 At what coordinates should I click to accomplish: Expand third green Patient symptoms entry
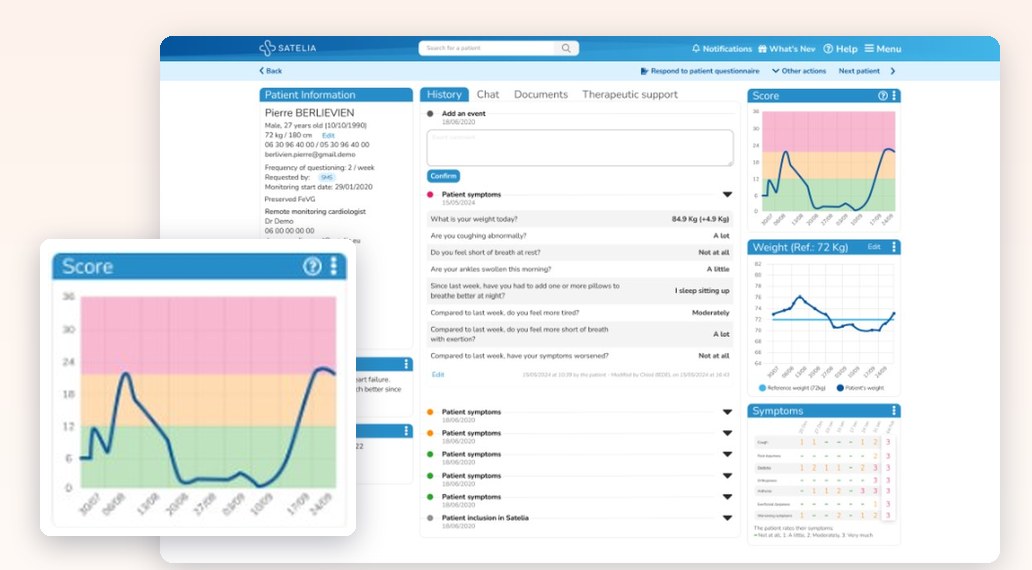[x=727, y=497]
